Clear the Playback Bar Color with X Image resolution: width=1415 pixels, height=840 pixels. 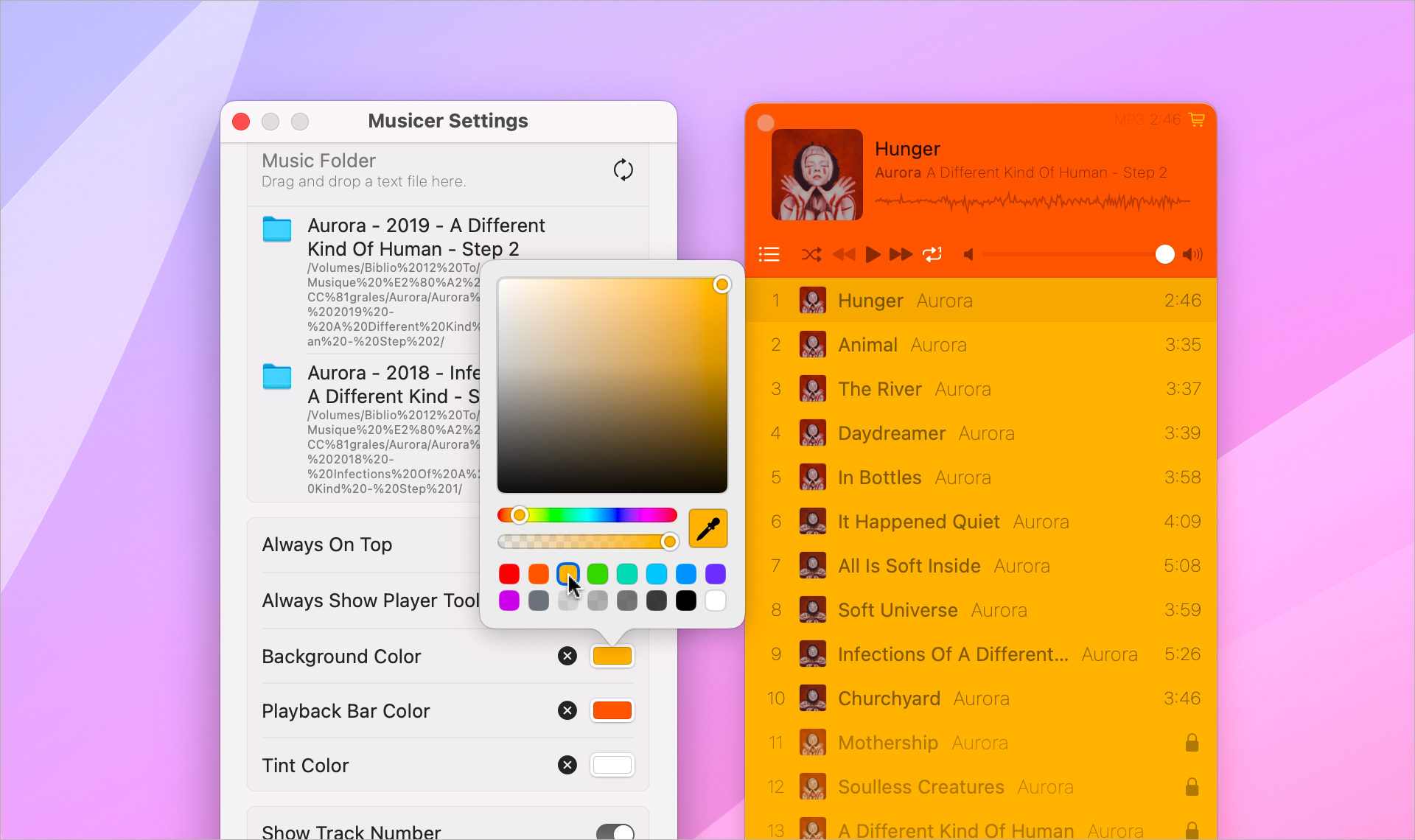pyautogui.click(x=567, y=710)
